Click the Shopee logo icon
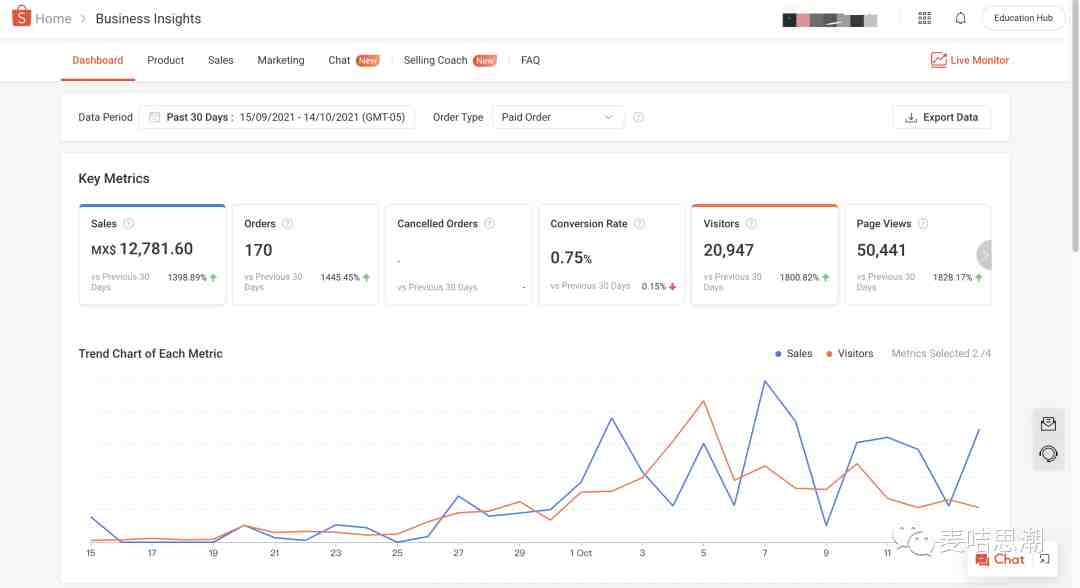 [21, 18]
